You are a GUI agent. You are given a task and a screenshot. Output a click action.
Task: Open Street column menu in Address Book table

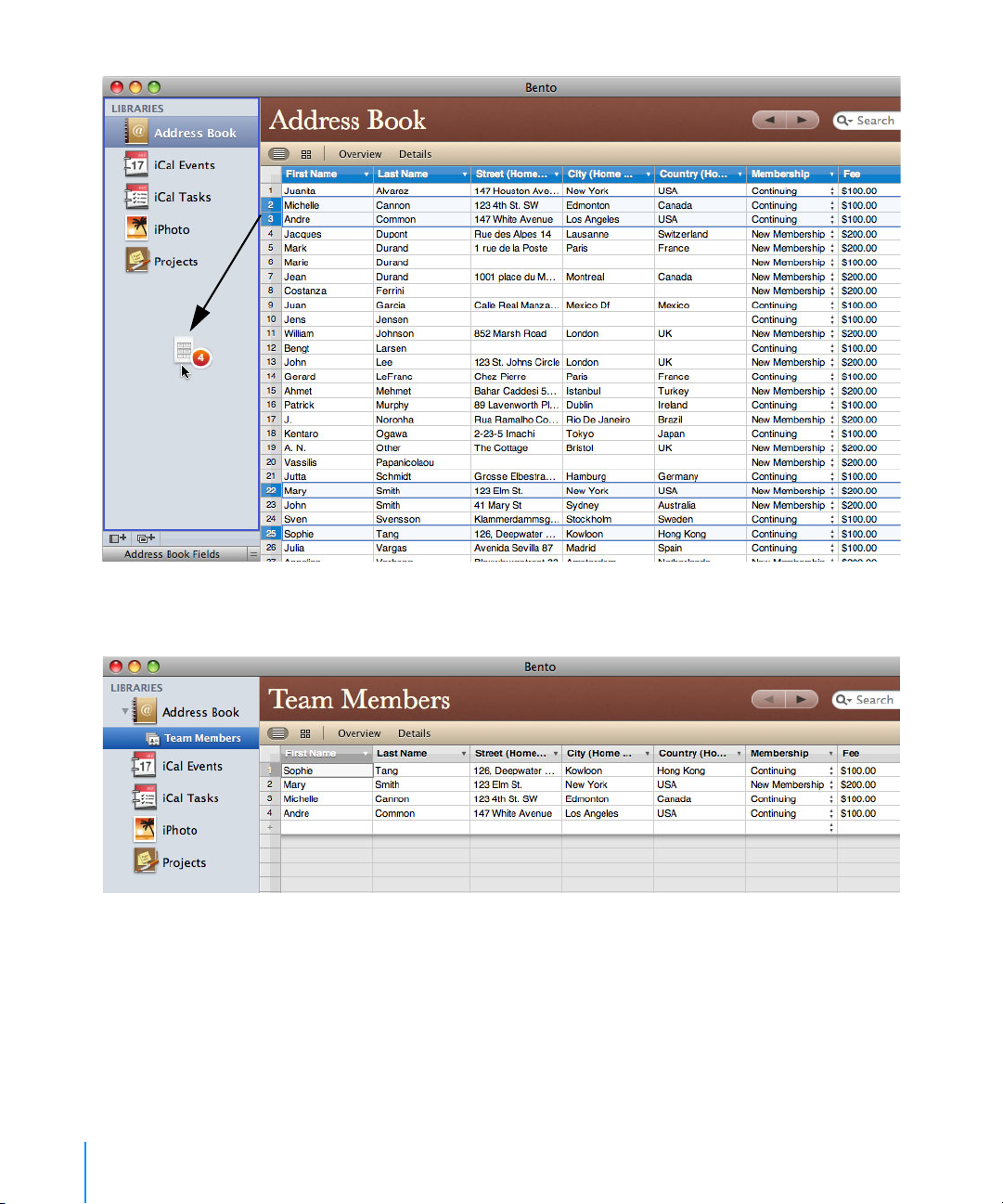(557, 175)
